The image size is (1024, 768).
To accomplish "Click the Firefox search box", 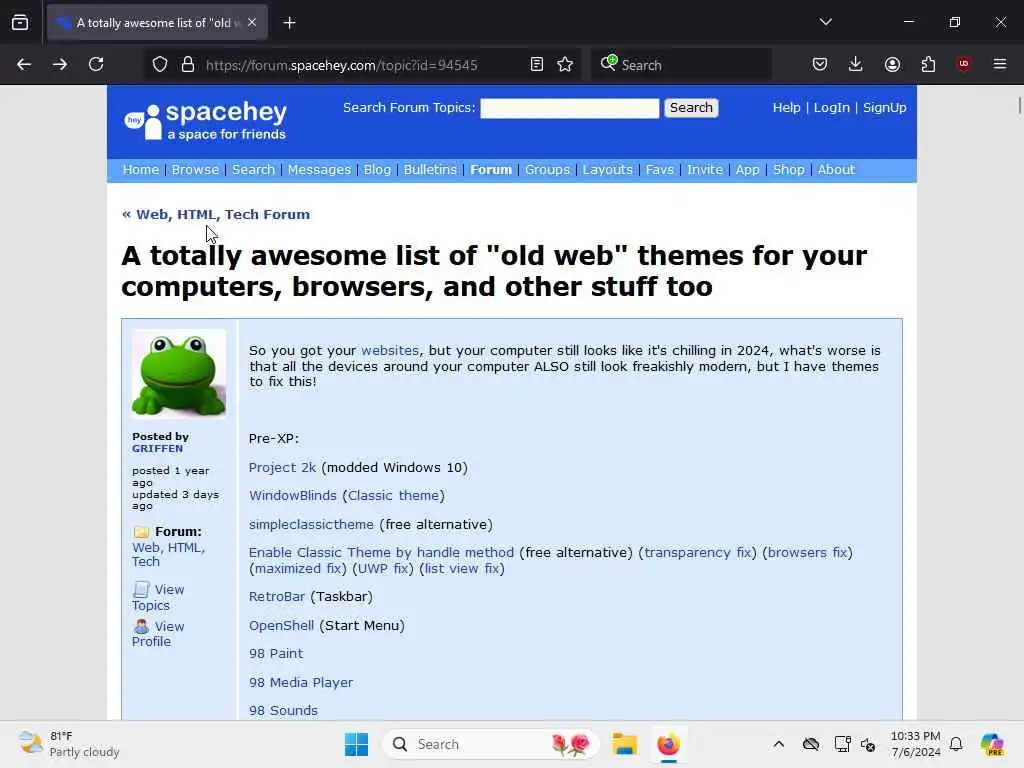I will pos(681,65).
